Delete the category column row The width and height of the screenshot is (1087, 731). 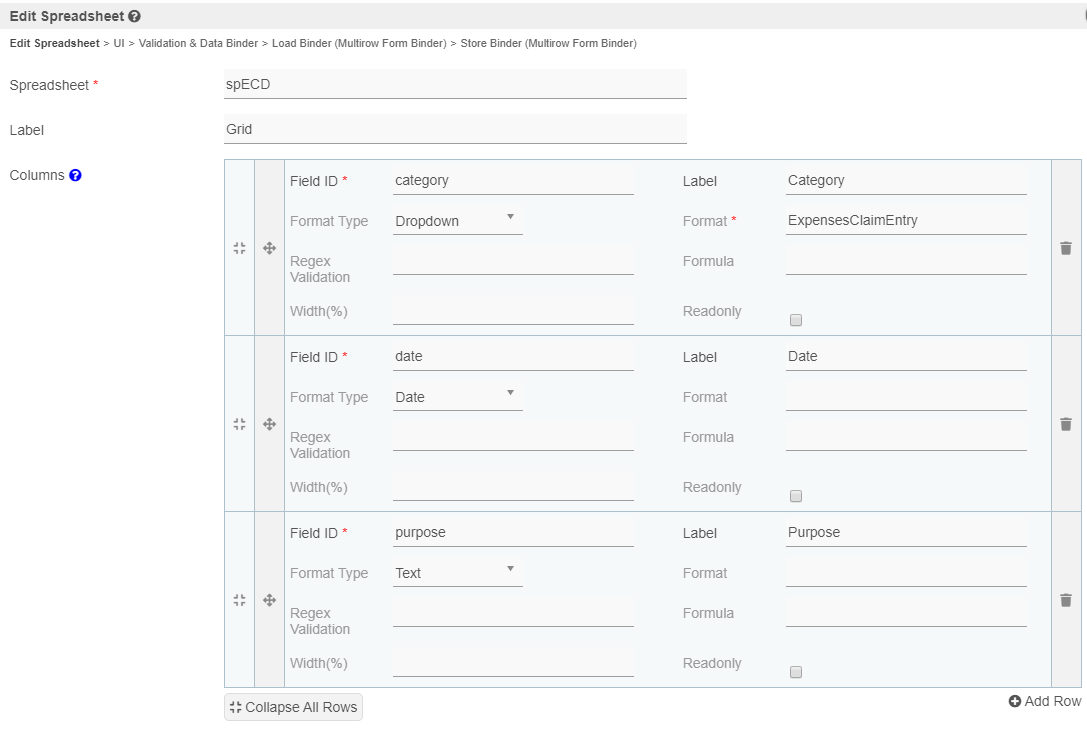1066,248
